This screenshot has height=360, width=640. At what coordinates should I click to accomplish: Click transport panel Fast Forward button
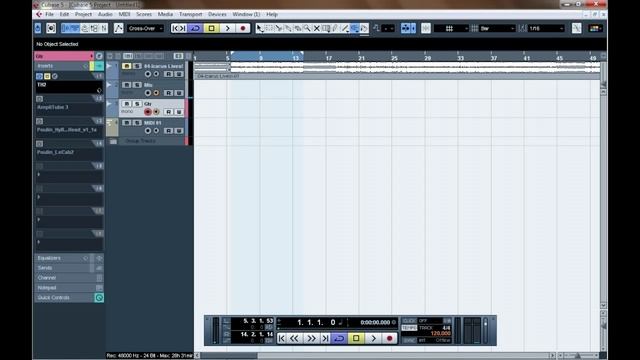point(311,338)
